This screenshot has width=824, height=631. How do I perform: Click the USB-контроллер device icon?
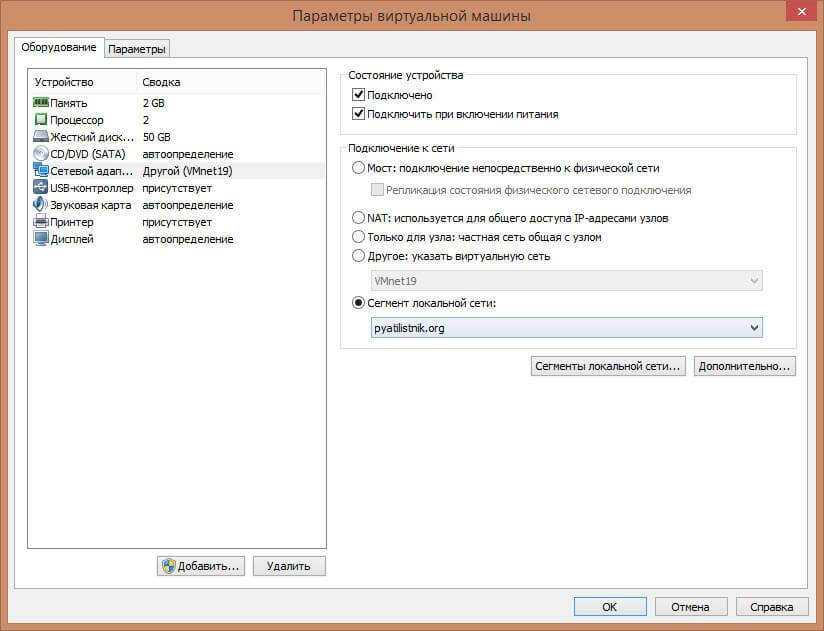(x=41, y=188)
